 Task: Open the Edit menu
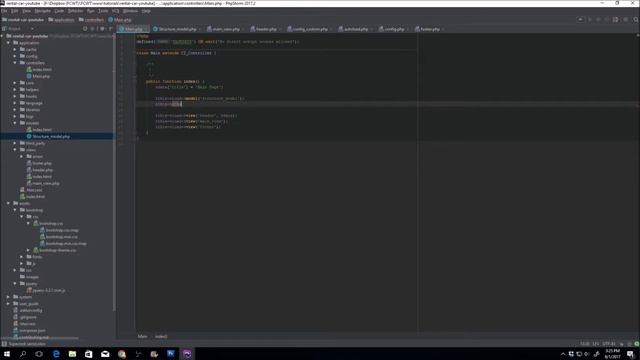pos(15,11)
